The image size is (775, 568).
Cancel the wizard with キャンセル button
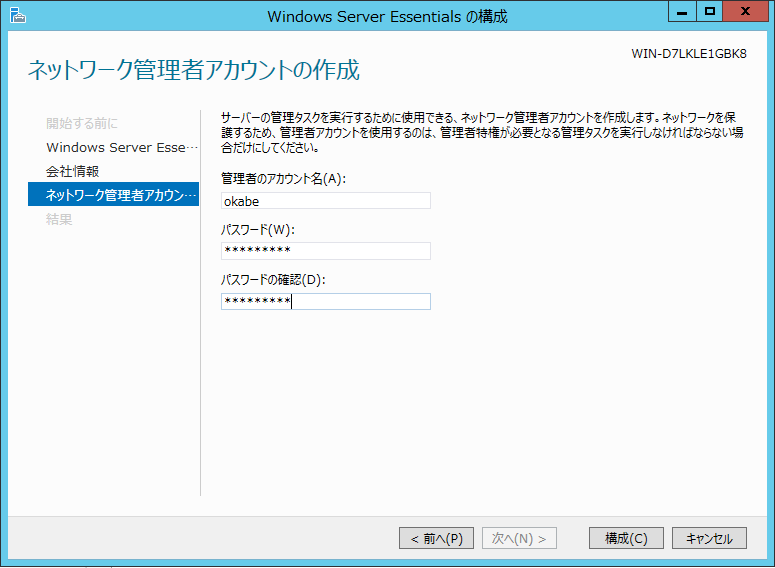pos(709,538)
